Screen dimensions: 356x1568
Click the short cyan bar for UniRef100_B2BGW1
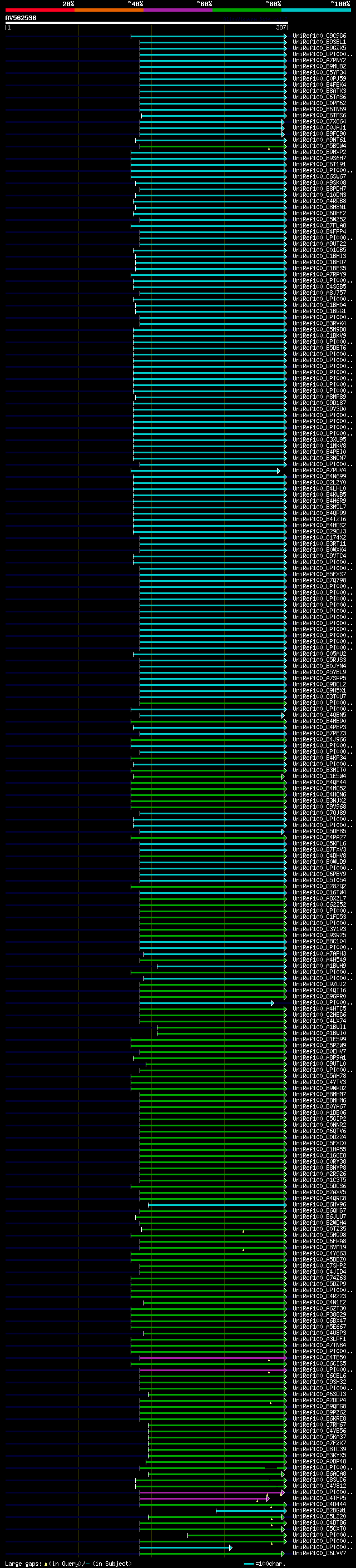click(x=251, y=1510)
